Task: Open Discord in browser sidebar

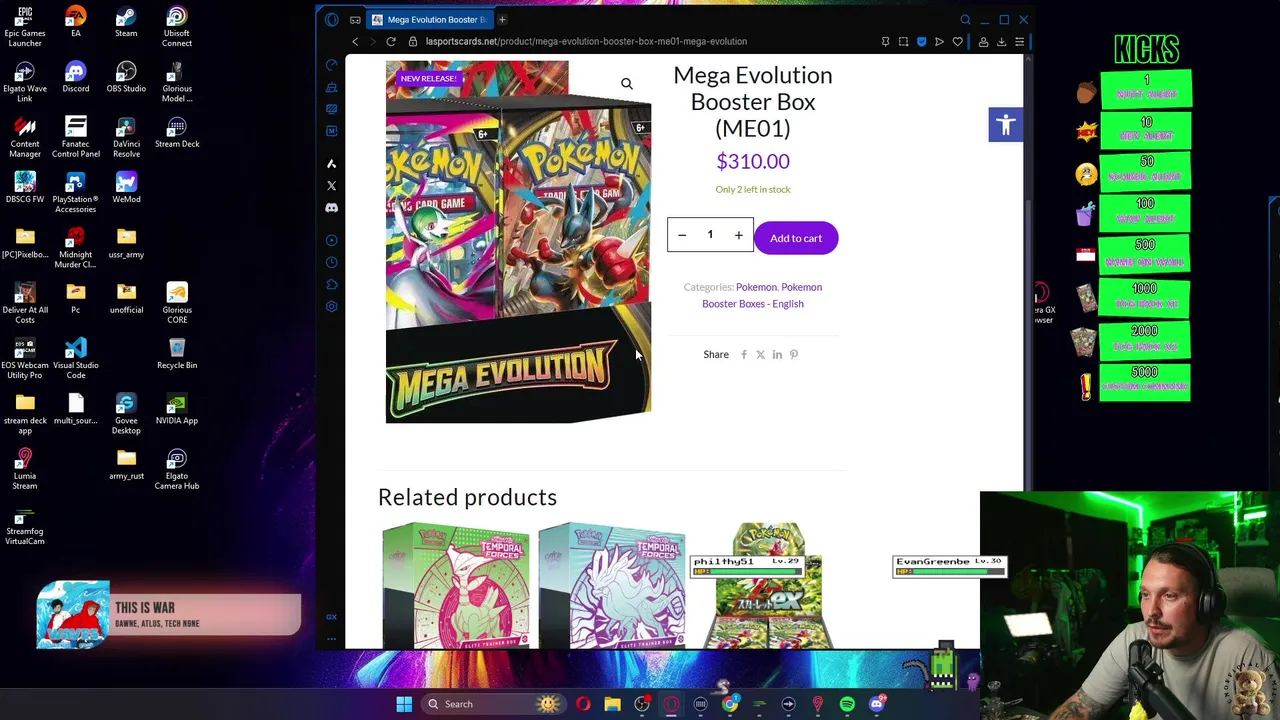Action: click(x=332, y=207)
